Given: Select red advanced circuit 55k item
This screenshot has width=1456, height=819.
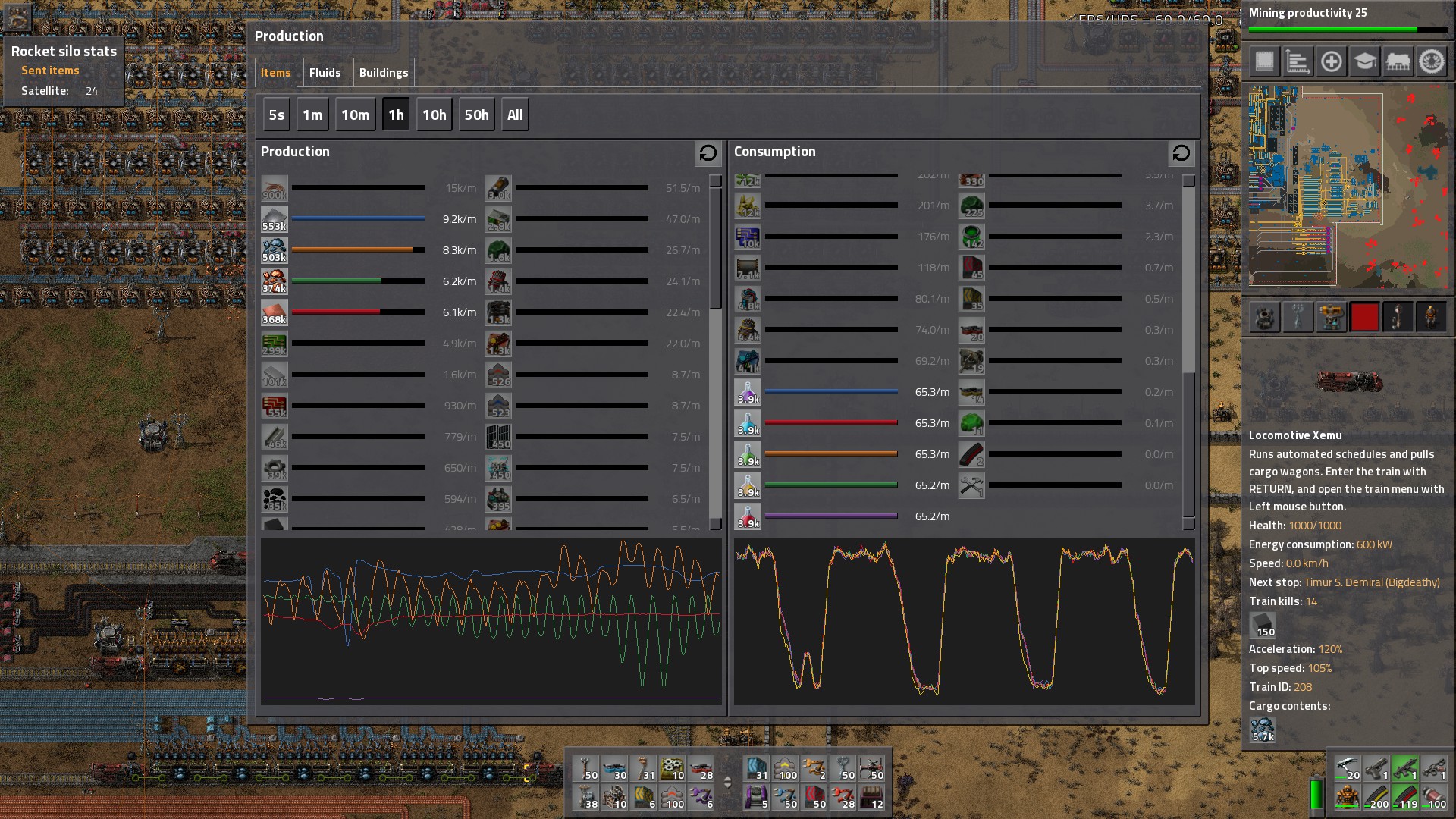Looking at the screenshot, I should [275, 406].
